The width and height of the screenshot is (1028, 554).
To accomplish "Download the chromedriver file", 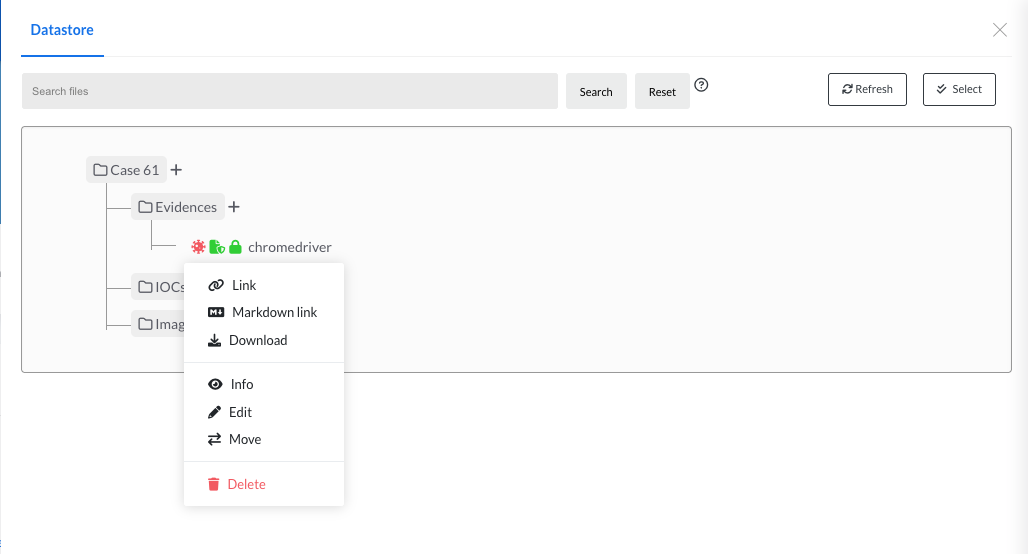I will 257,340.
